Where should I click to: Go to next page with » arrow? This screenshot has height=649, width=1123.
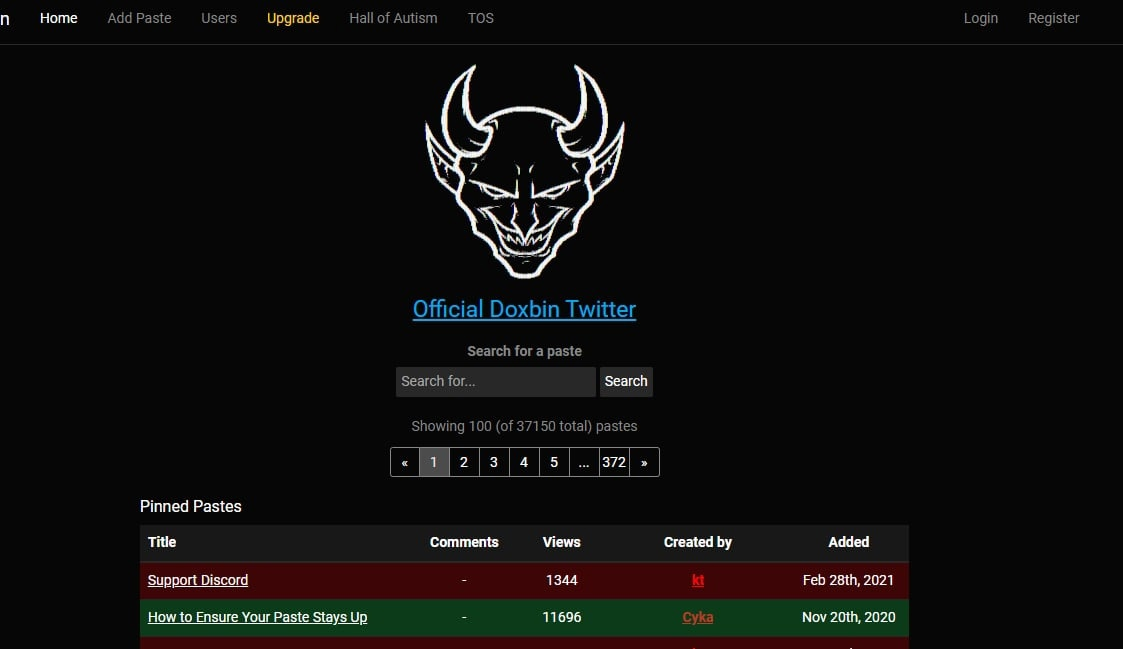[x=645, y=462]
